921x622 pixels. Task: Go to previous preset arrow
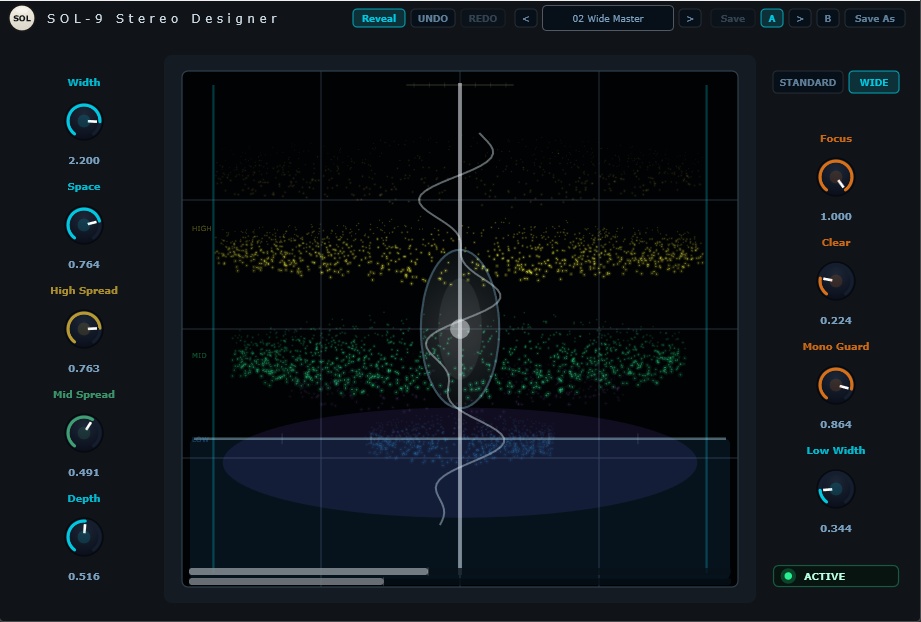click(526, 18)
